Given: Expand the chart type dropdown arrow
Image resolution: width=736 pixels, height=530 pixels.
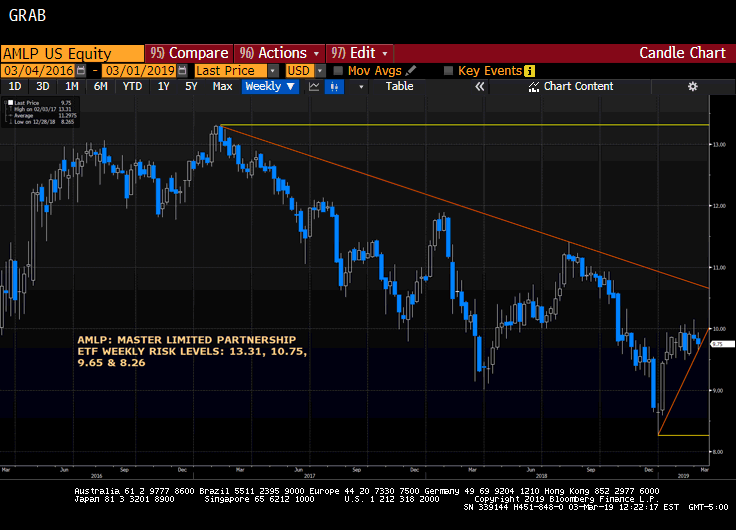Looking at the screenshot, I should (x=361, y=87).
